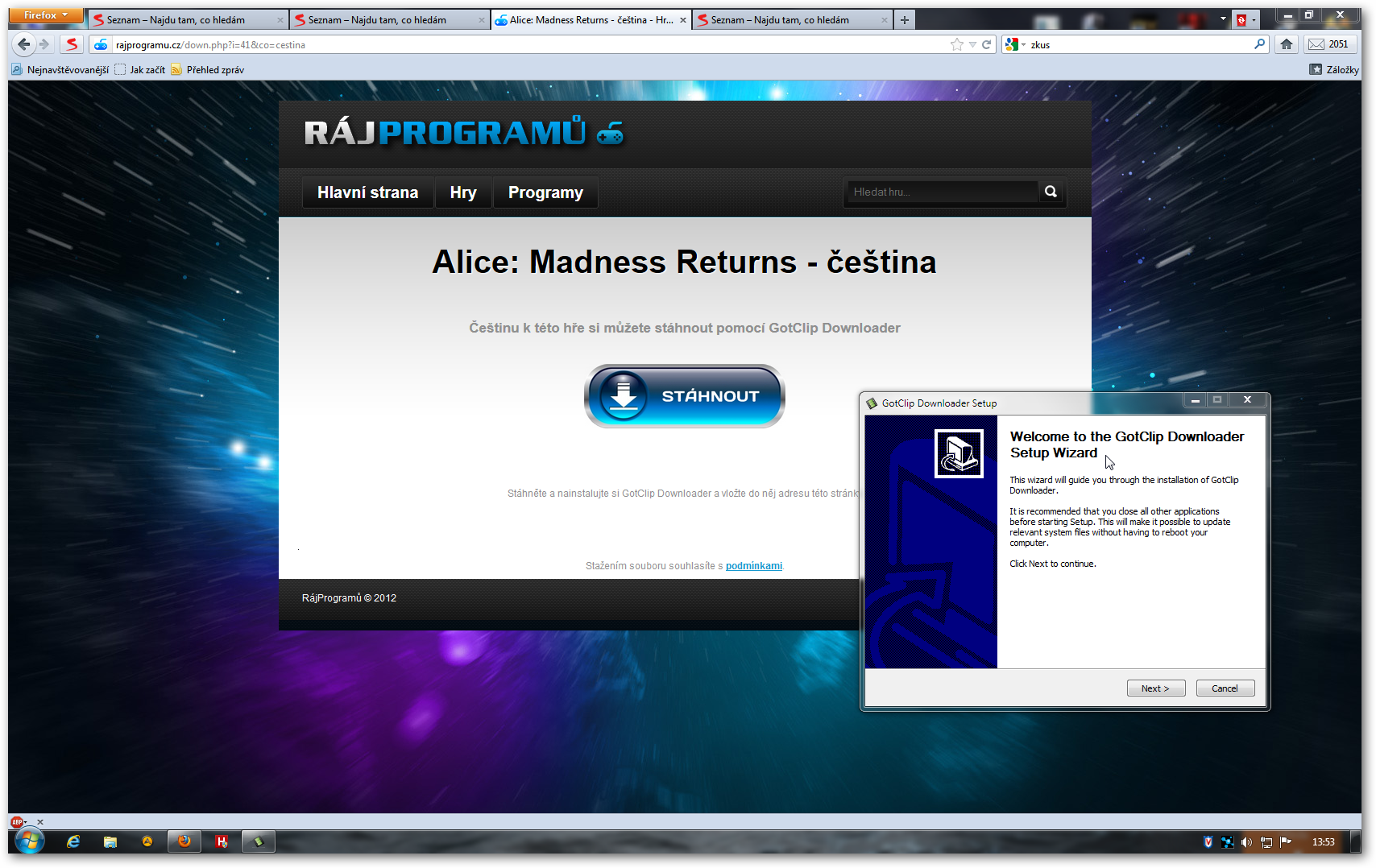The width and height of the screenshot is (1376, 868).
Task: Click the Firefox back arrow button
Action: tap(24, 44)
